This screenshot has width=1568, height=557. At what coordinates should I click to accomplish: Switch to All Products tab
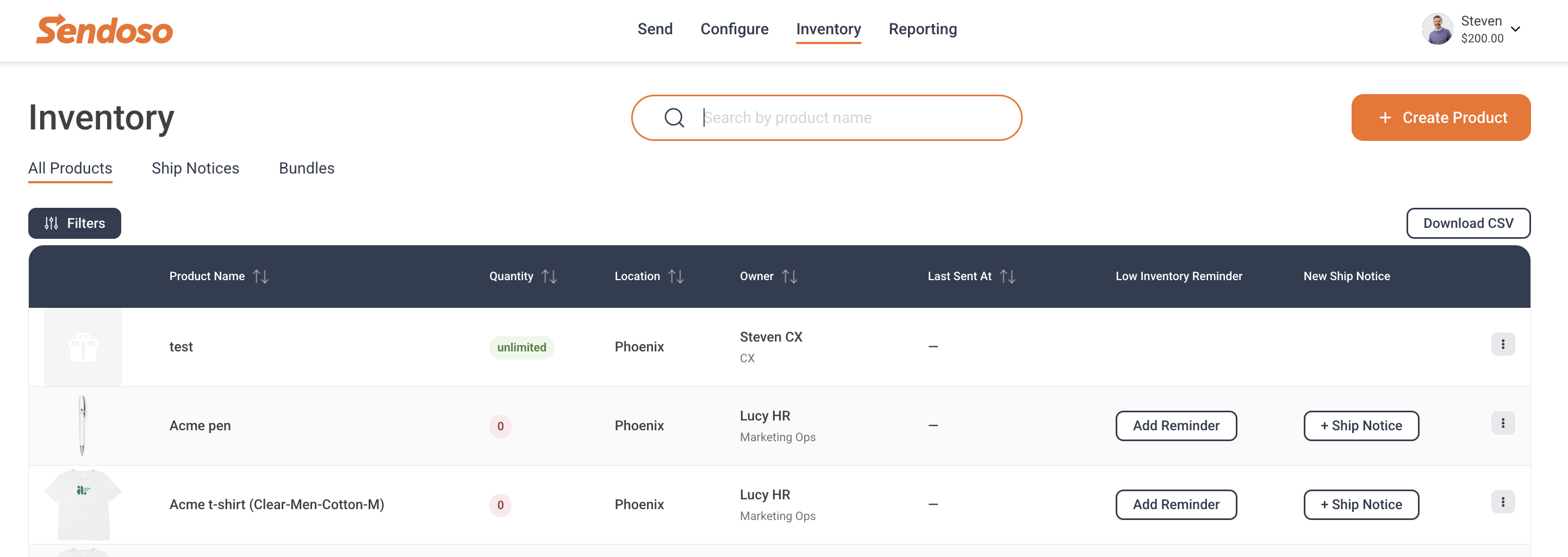point(70,168)
